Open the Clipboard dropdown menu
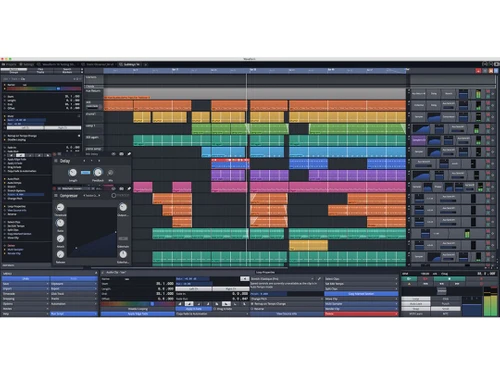This screenshot has width=500, height=375. pyautogui.click(x=74, y=284)
